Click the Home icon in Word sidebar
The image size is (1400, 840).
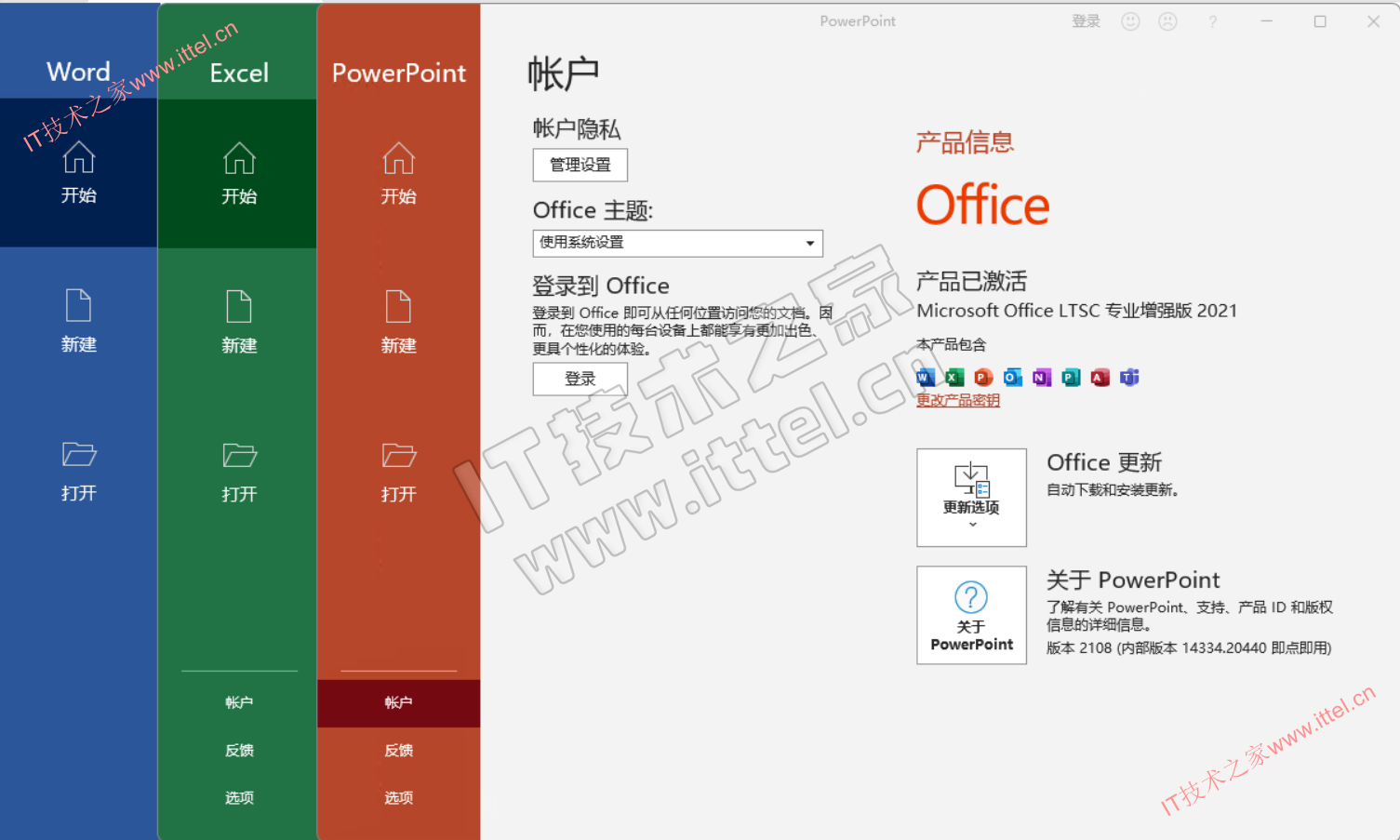[x=78, y=158]
